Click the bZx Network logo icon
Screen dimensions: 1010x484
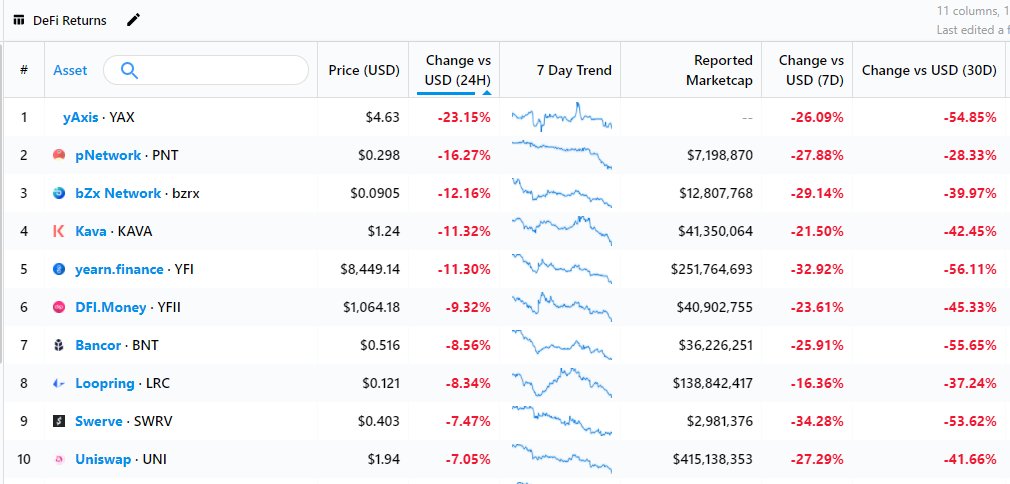59,193
